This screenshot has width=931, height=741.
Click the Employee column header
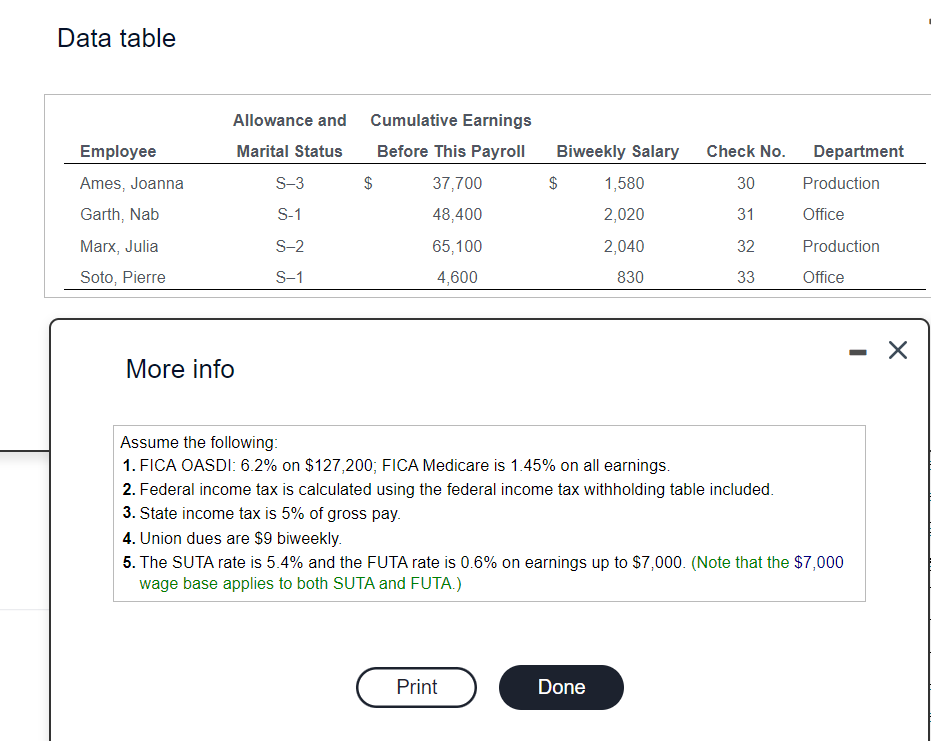118,151
